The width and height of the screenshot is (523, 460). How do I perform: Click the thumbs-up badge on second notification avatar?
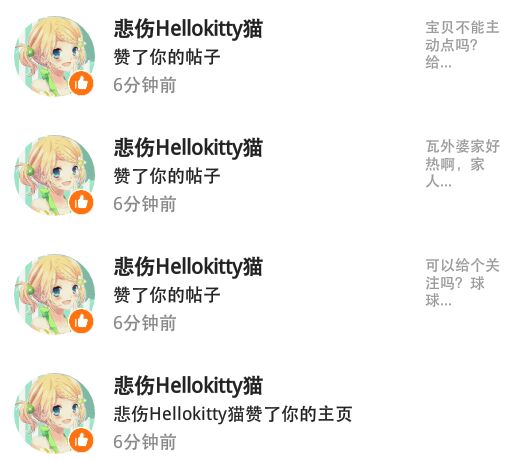coord(81,202)
